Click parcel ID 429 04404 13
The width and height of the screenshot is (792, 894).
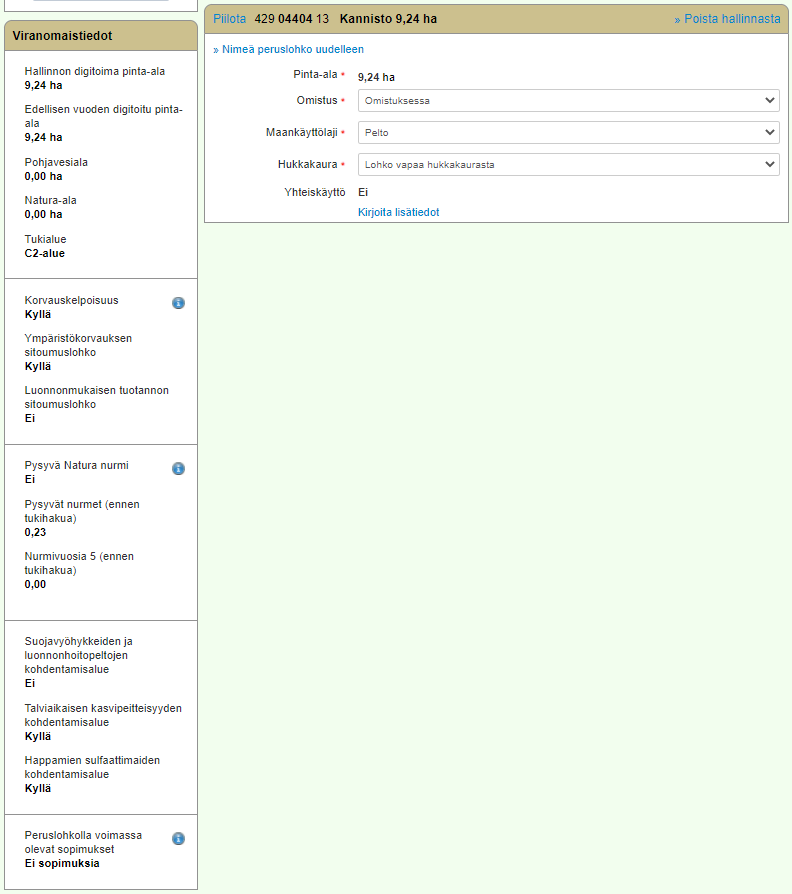[x=291, y=19]
